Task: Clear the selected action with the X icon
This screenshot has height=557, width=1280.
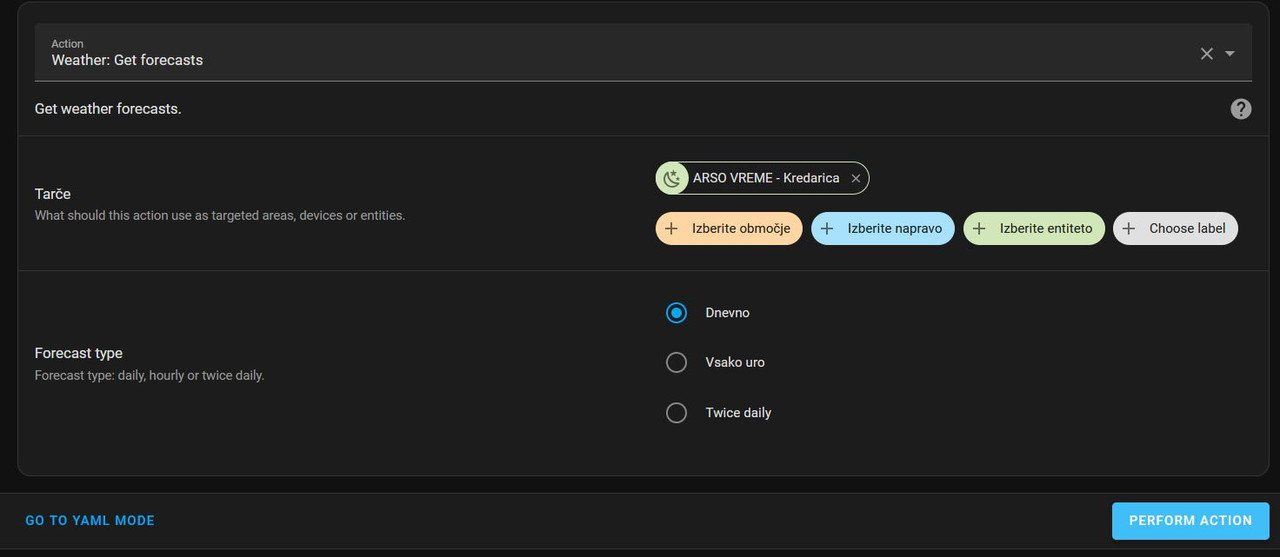Action: (1207, 54)
